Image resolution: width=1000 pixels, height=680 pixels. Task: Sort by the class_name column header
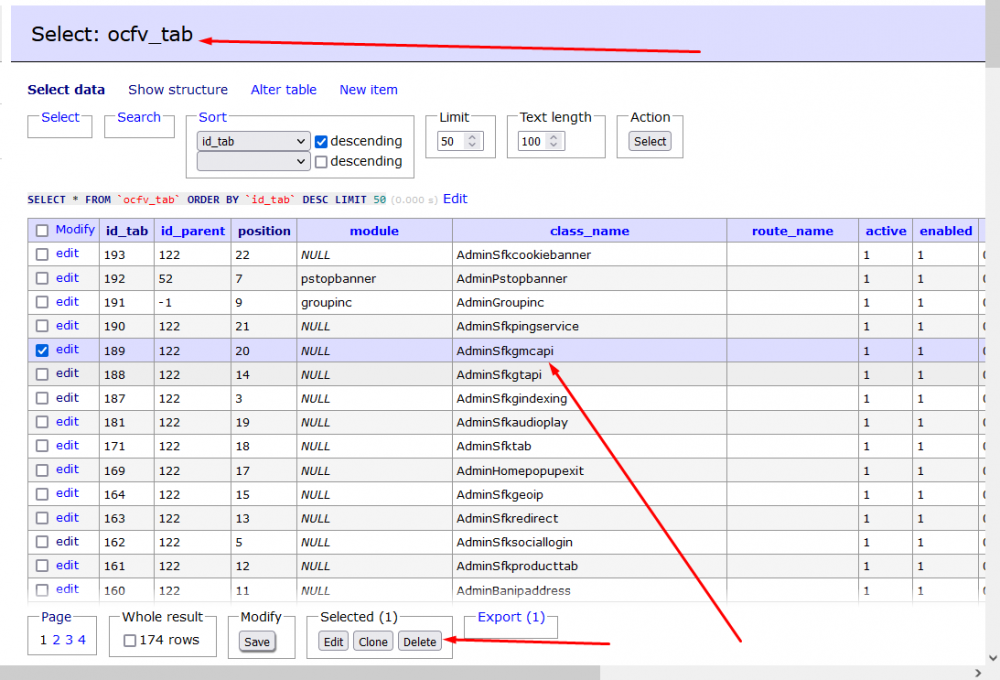tap(589, 231)
